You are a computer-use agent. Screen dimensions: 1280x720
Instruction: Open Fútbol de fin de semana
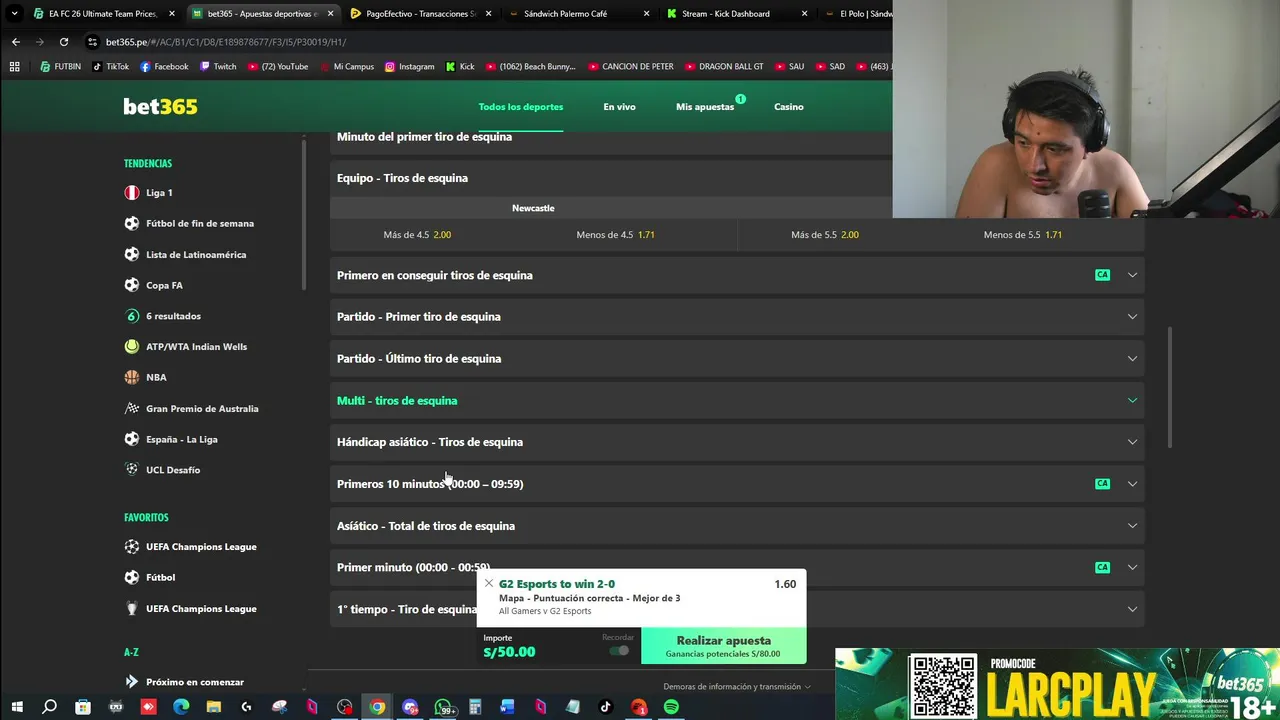(200, 224)
